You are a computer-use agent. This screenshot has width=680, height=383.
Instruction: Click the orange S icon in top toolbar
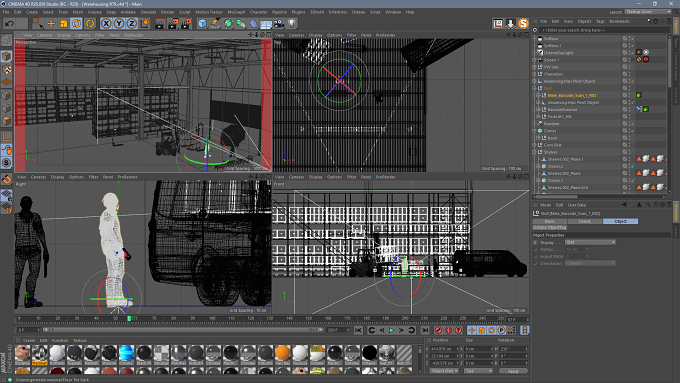pyautogui.click(x=523, y=23)
